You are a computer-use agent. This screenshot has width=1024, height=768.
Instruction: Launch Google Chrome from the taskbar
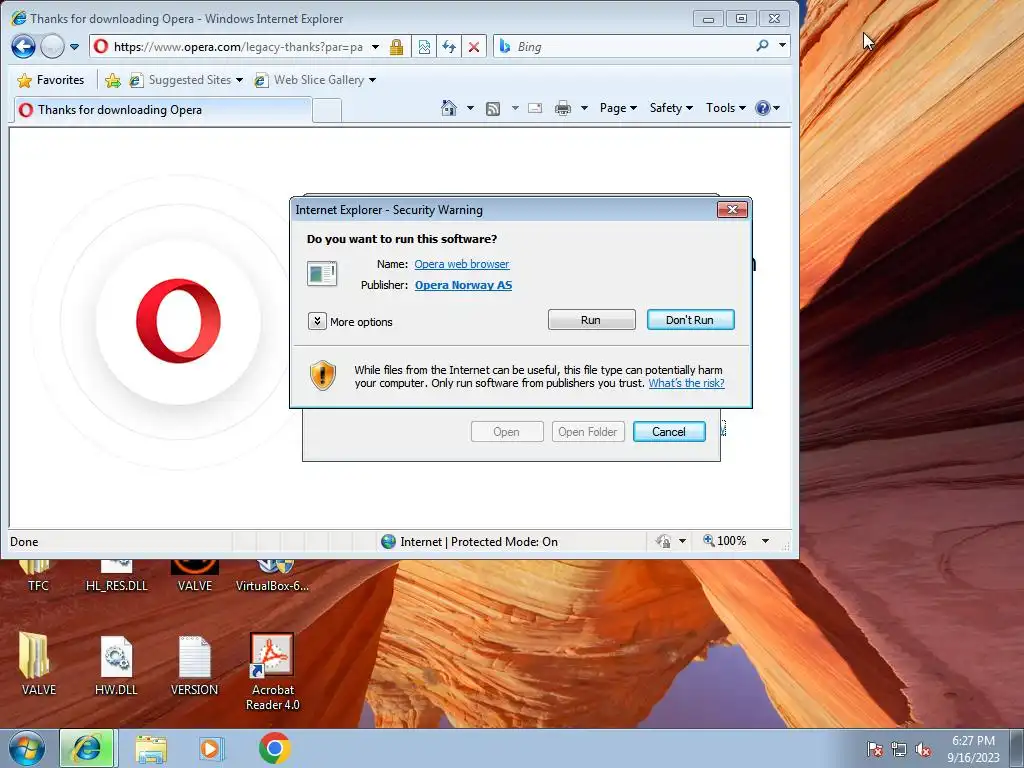pyautogui.click(x=274, y=748)
